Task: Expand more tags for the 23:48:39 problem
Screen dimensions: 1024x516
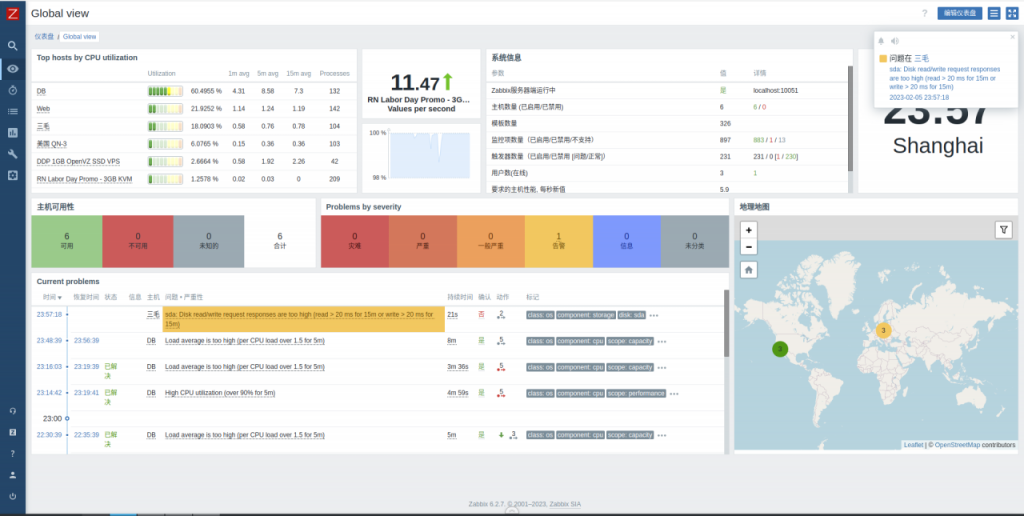Action: (x=662, y=342)
